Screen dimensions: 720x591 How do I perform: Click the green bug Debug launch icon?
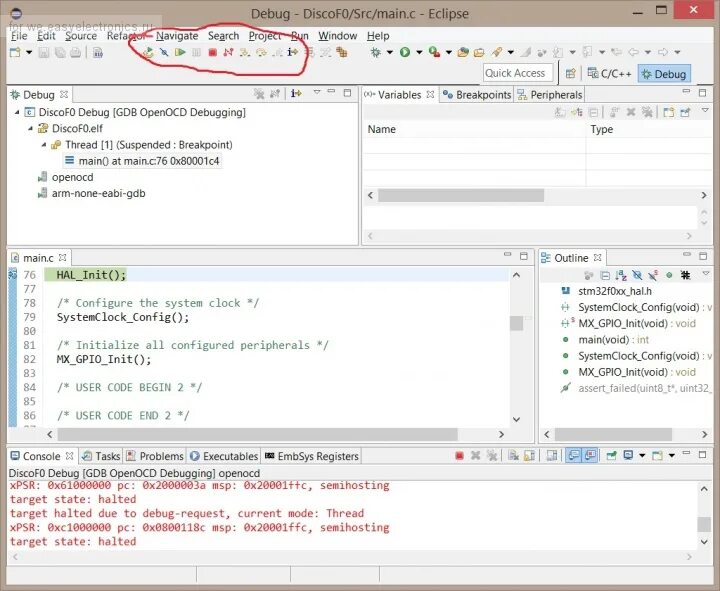(x=376, y=52)
